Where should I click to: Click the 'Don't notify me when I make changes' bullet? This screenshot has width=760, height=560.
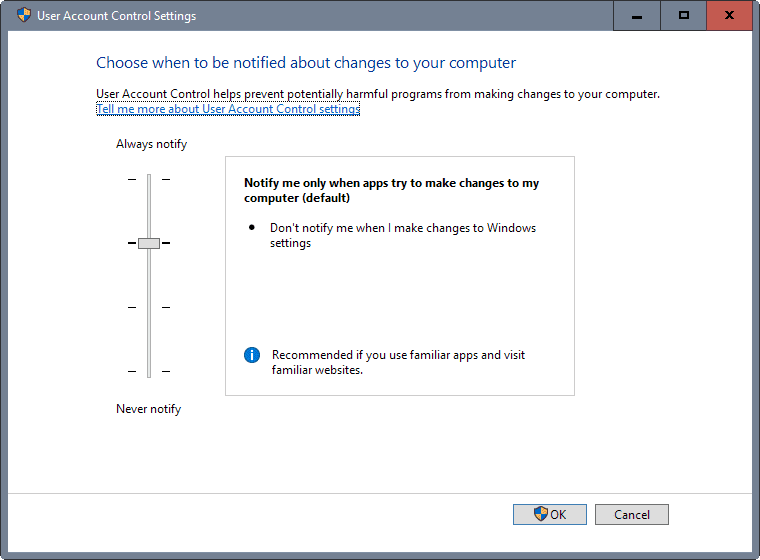click(x=403, y=235)
